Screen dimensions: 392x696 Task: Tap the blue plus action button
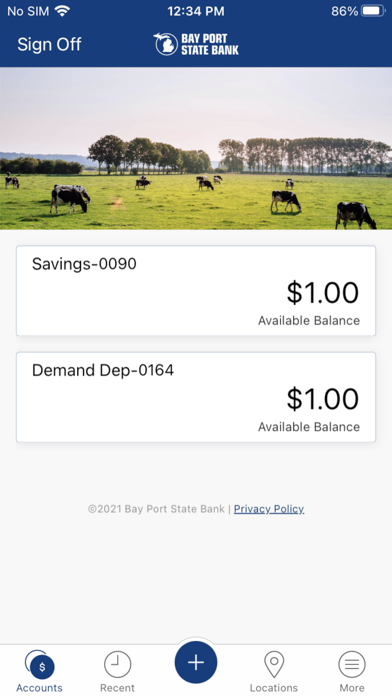tap(196, 662)
